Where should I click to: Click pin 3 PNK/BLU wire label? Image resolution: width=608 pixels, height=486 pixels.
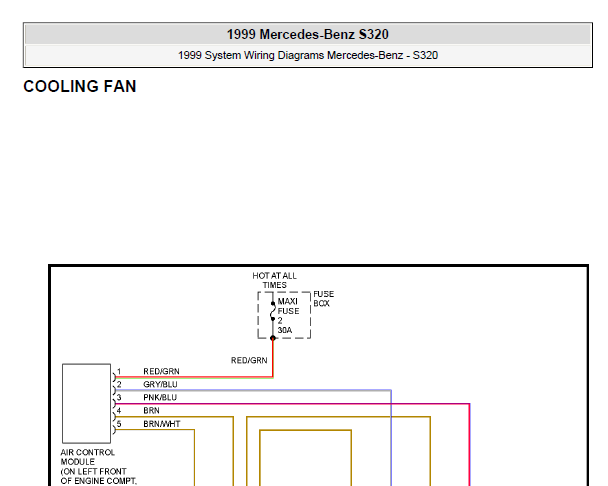coord(160,398)
